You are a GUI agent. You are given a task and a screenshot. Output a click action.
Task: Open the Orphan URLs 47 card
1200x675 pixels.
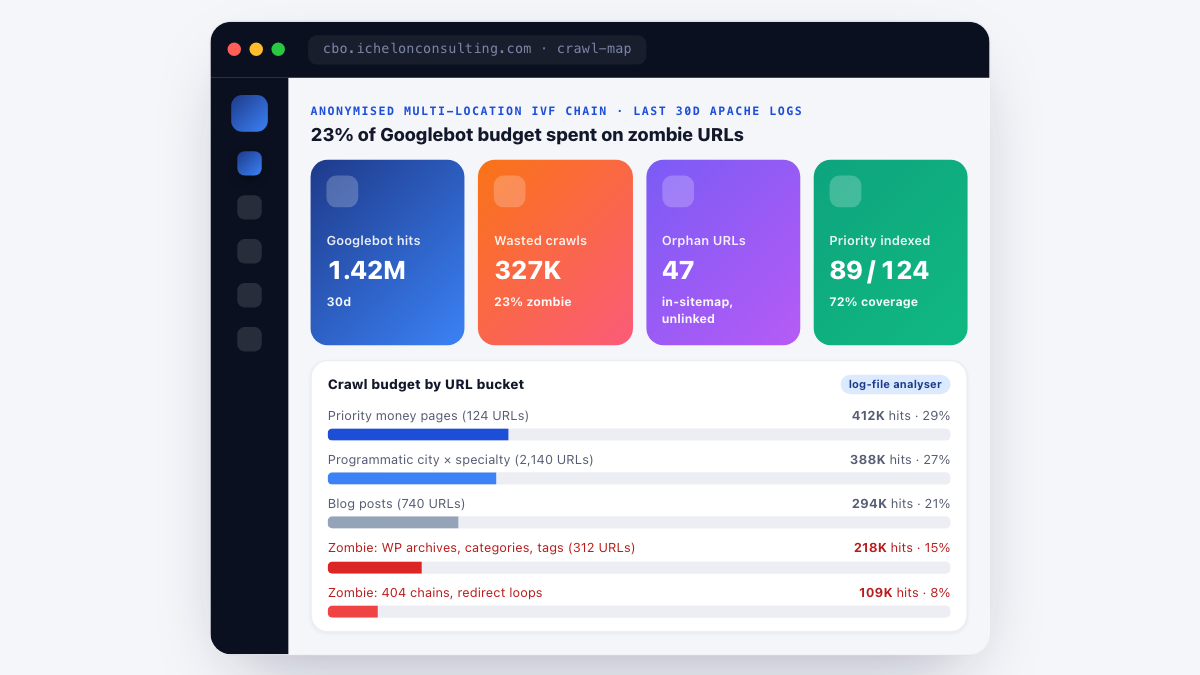click(723, 252)
